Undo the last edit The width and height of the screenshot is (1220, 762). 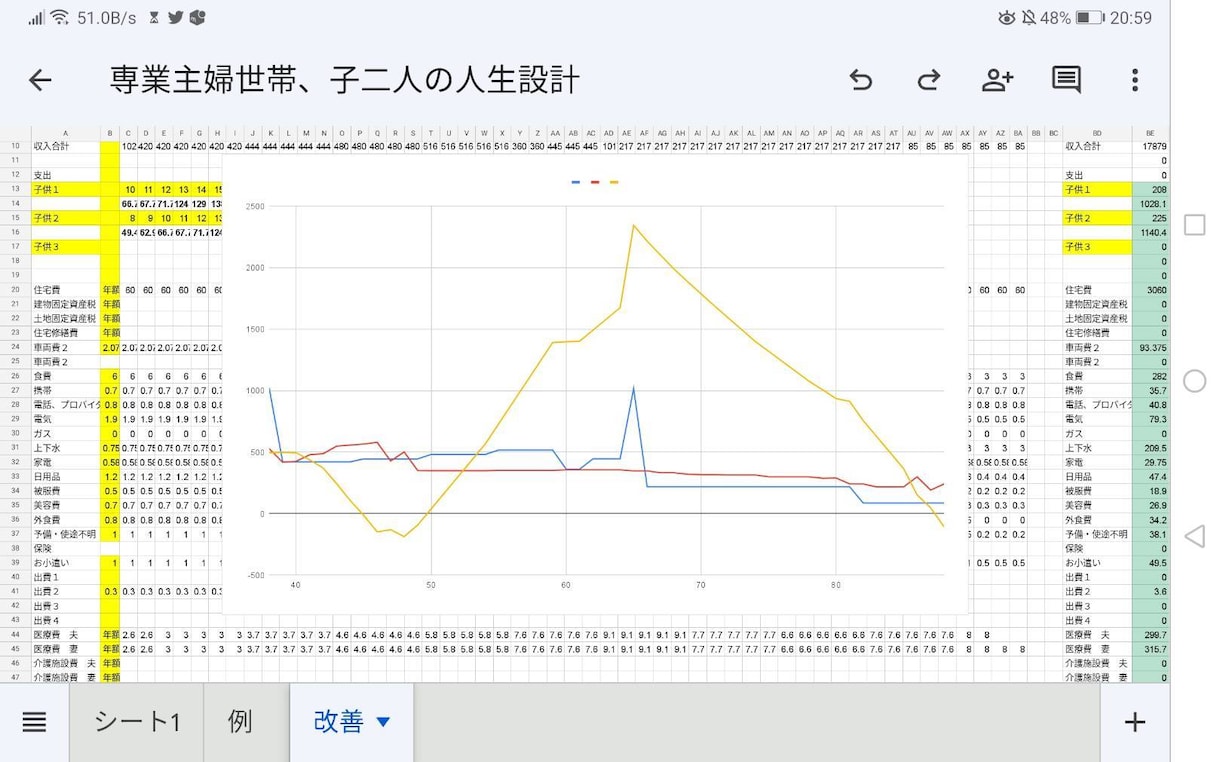[x=860, y=80]
